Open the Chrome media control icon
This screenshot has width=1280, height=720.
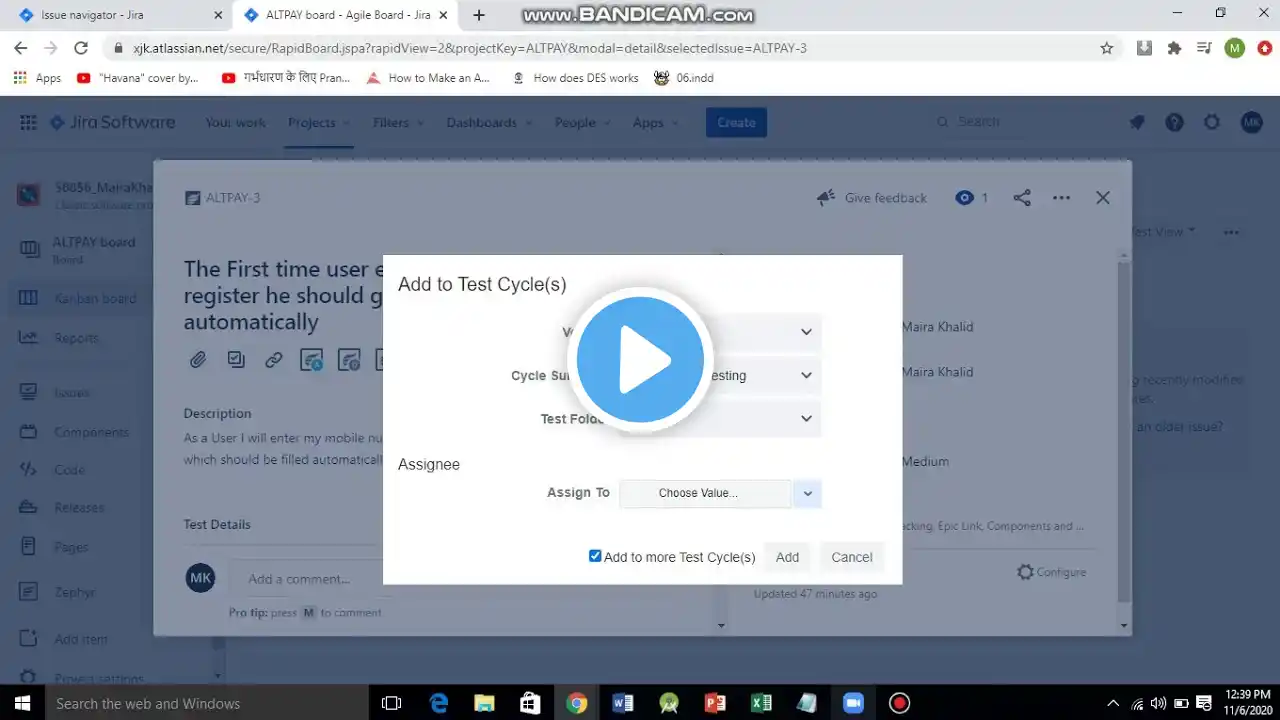(x=1205, y=48)
